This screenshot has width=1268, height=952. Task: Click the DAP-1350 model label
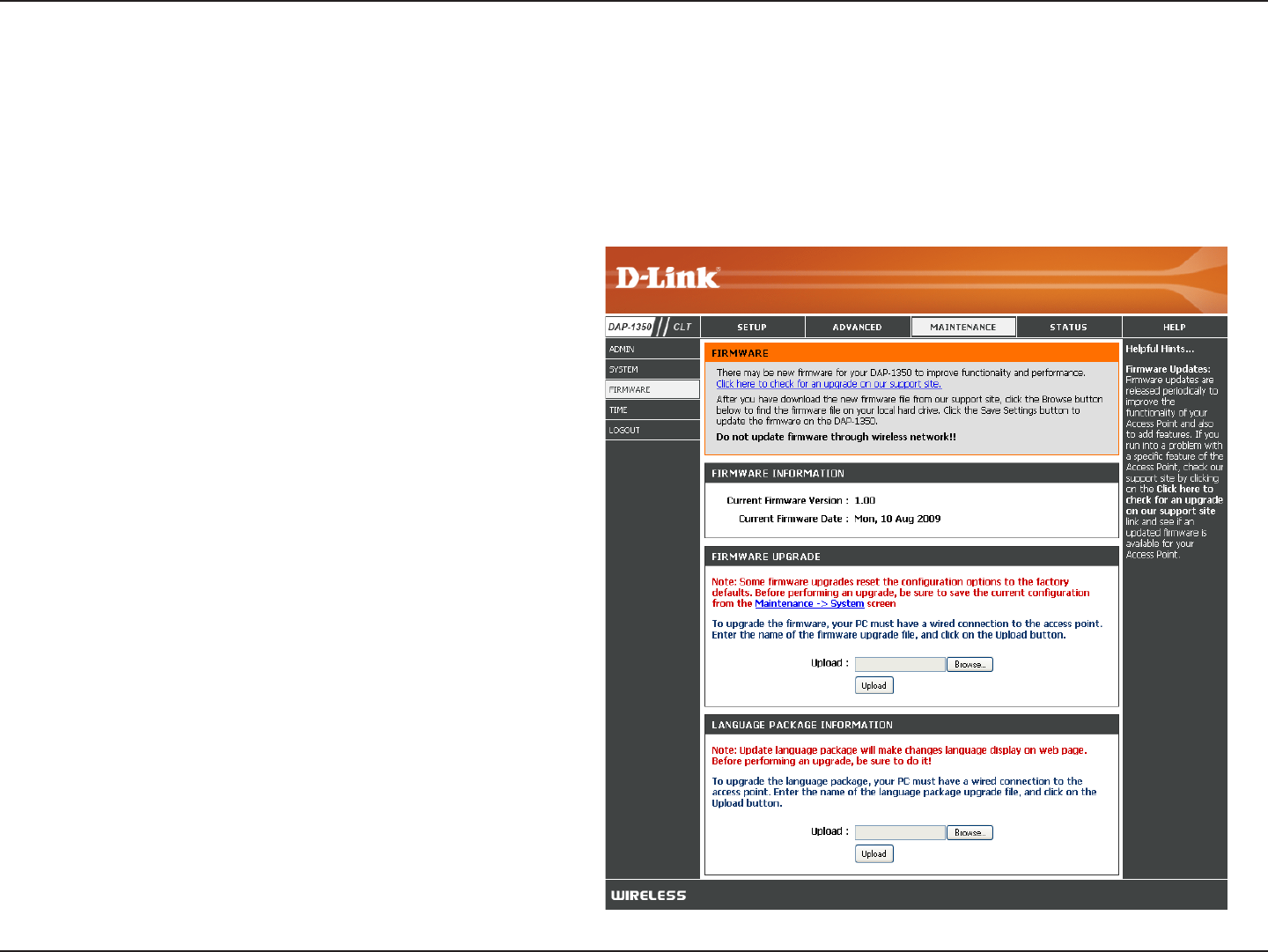(x=630, y=327)
